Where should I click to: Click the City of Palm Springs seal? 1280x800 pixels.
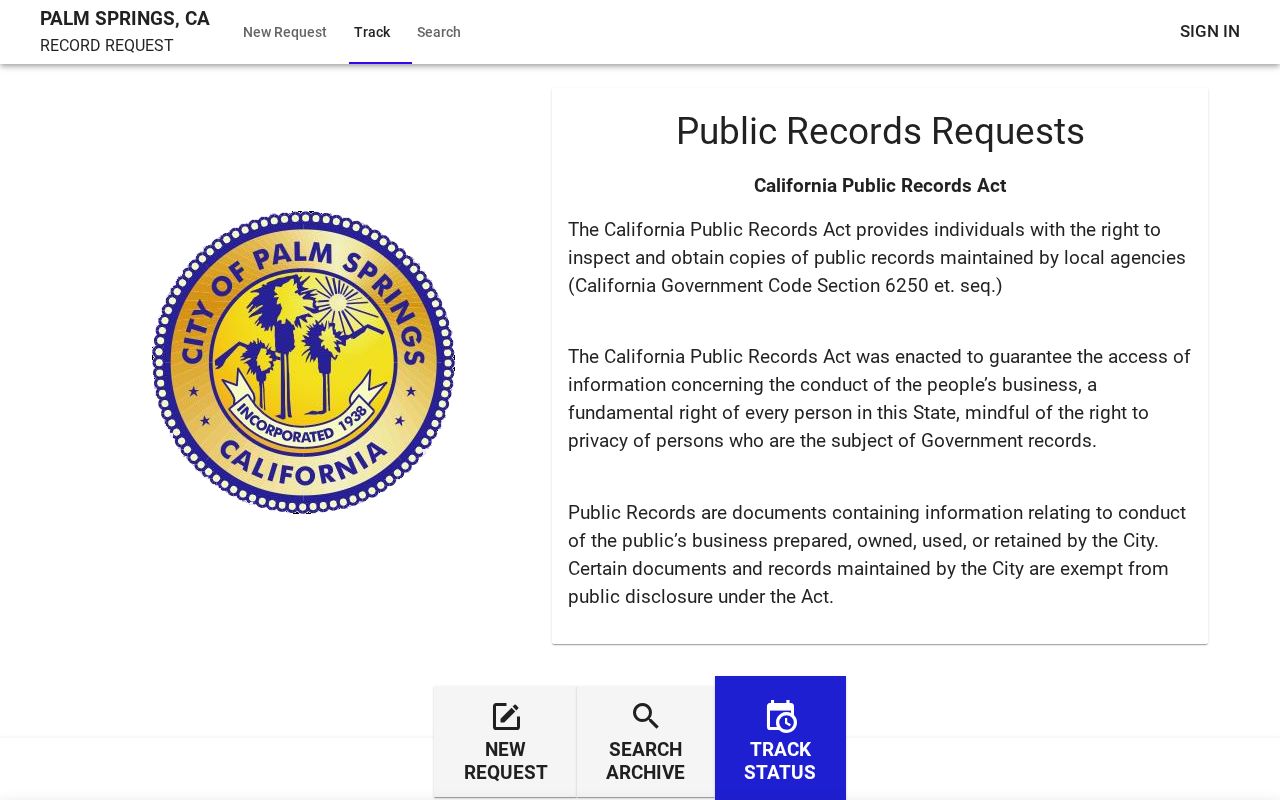coord(303,362)
